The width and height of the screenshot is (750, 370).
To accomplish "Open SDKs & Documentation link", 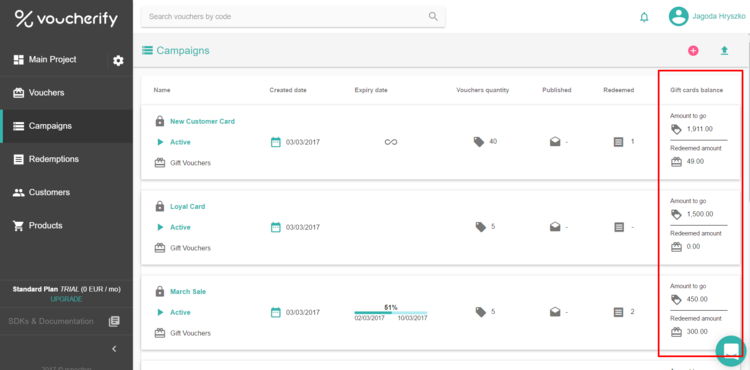I will coord(51,321).
